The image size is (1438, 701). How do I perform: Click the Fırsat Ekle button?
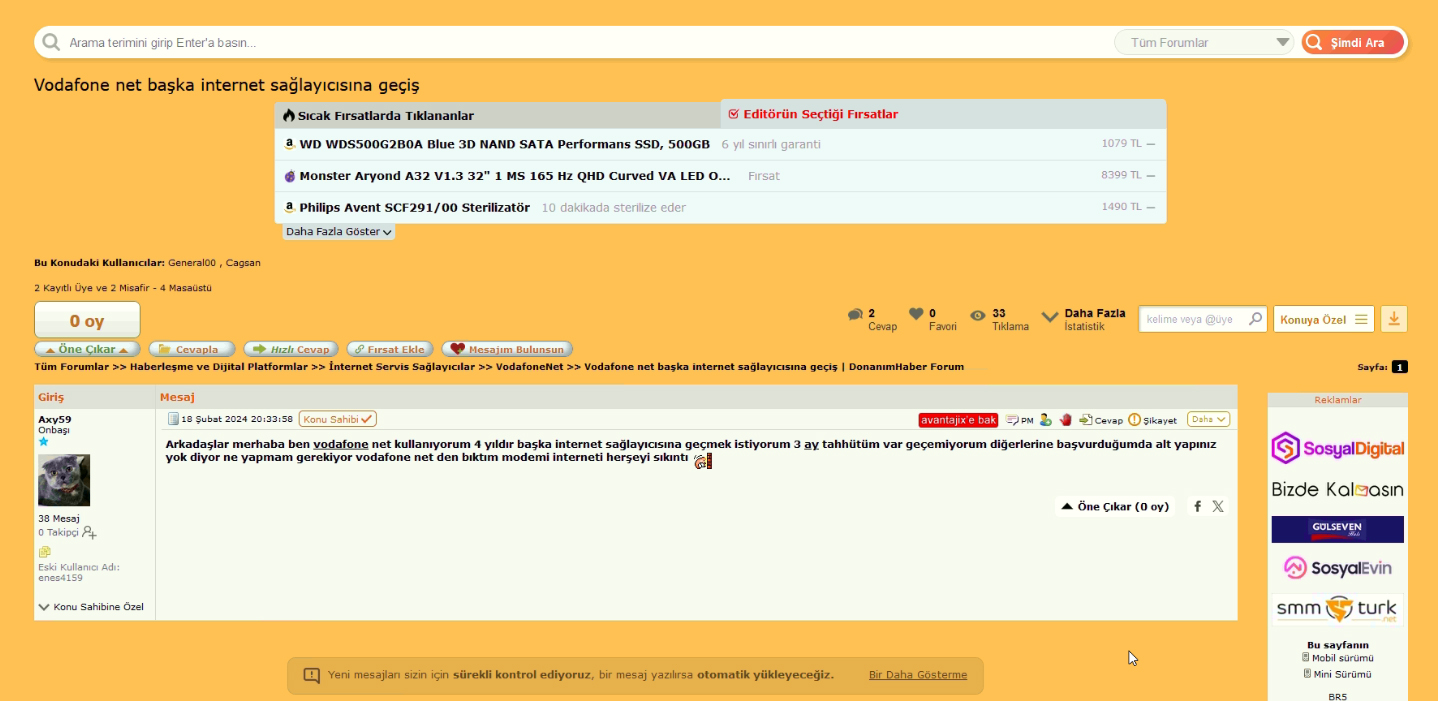pos(390,349)
